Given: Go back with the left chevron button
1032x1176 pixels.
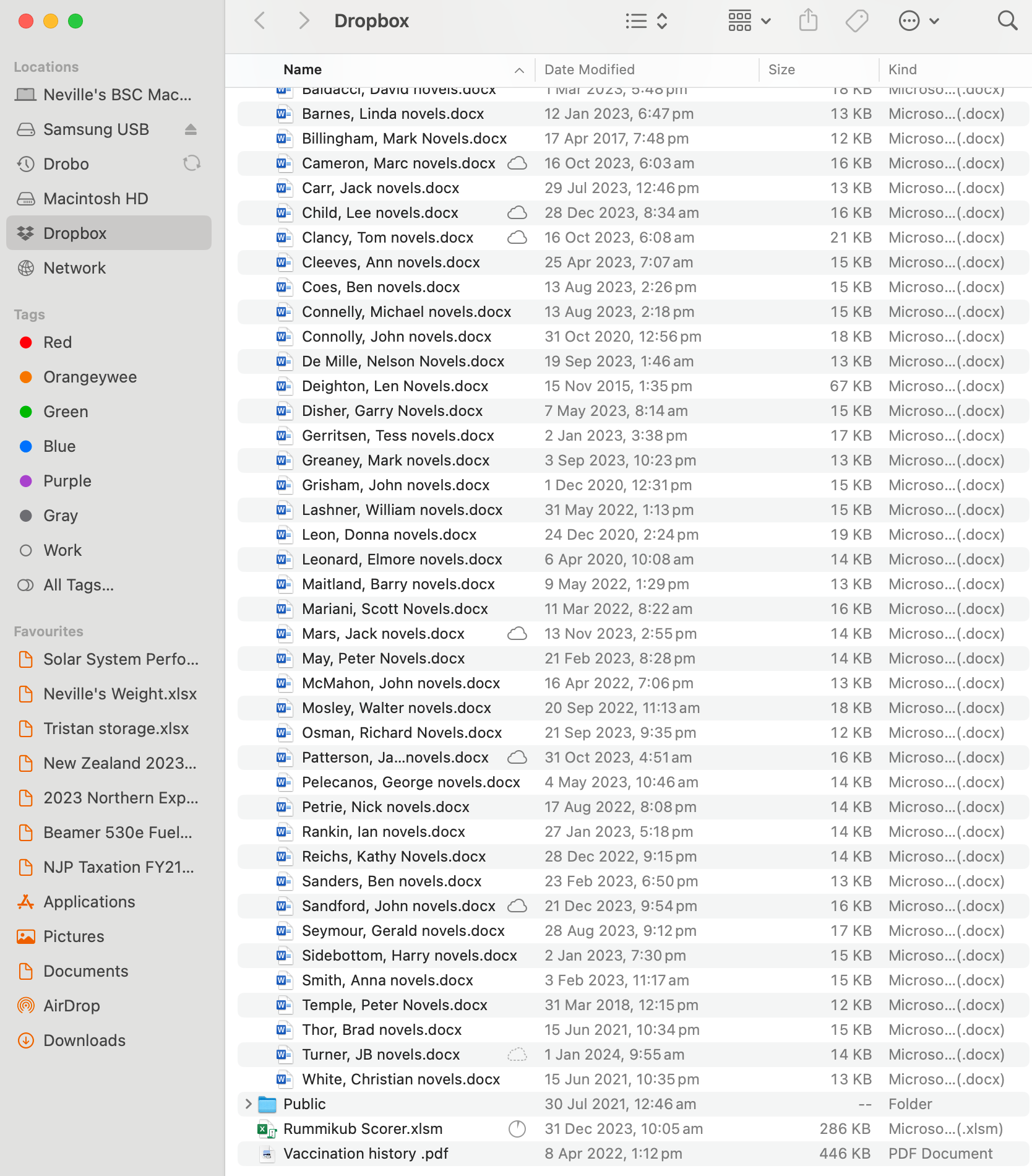Looking at the screenshot, I should pyautogui.click(x=260, y=21).
